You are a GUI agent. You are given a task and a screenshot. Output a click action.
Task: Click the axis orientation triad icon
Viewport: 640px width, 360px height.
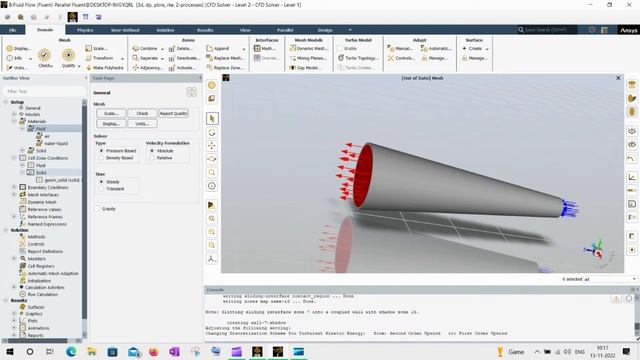click(x=211, y=258)
